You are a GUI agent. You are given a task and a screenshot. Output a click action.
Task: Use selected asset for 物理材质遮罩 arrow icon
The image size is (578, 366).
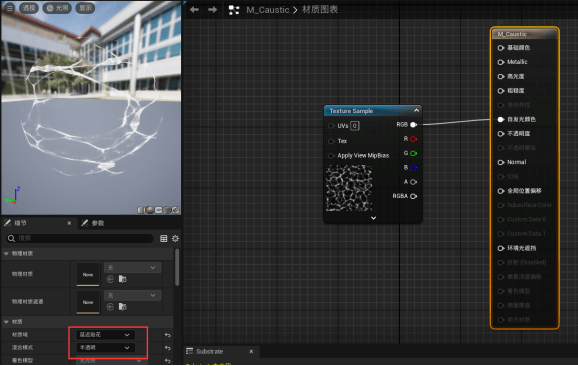110,307
